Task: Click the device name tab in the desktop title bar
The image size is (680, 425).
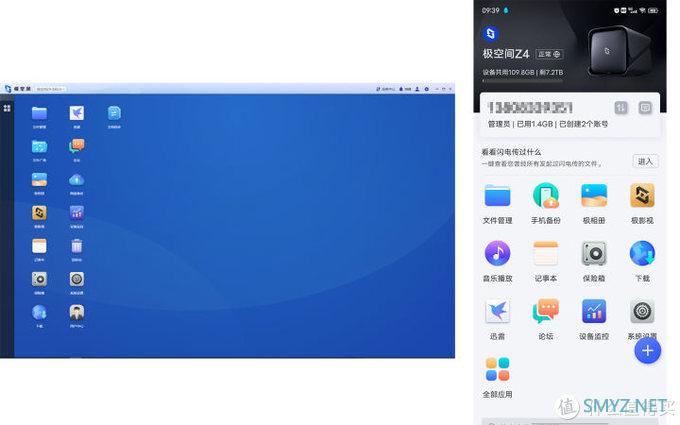Action: (50, 89)
